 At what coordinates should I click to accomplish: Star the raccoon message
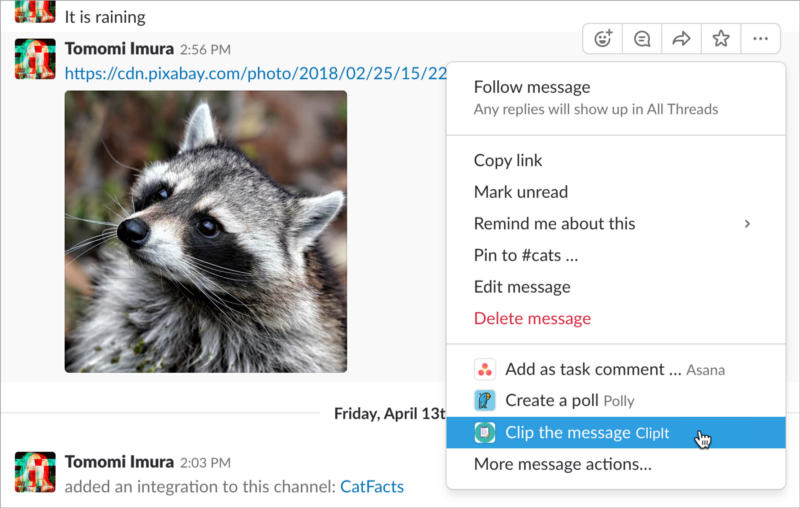pos(721,39)
